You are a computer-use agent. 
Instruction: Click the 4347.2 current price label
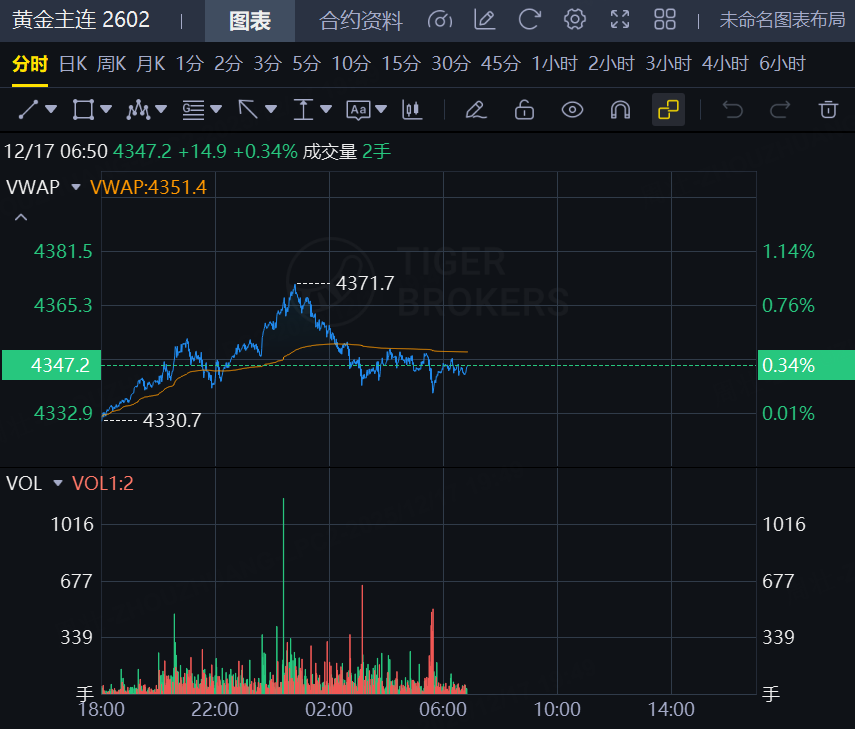(x=60, y=366)
